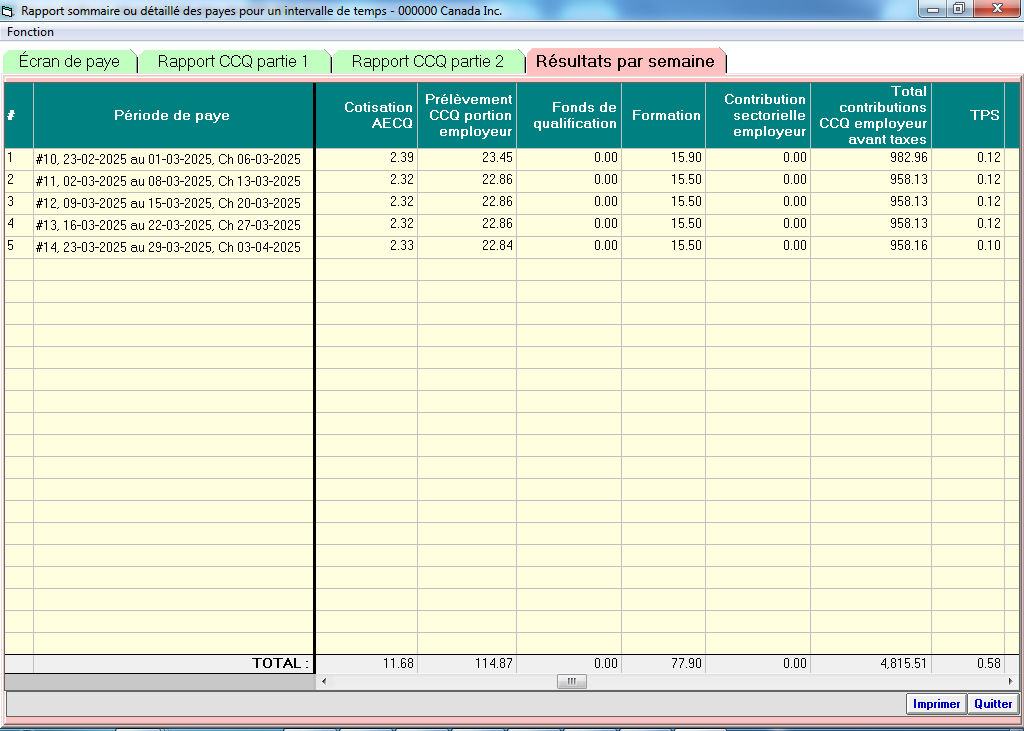The image size is (1024, 731).
Task: Click the horizontal scrollbar left arrow
Action: click(322, 682)
